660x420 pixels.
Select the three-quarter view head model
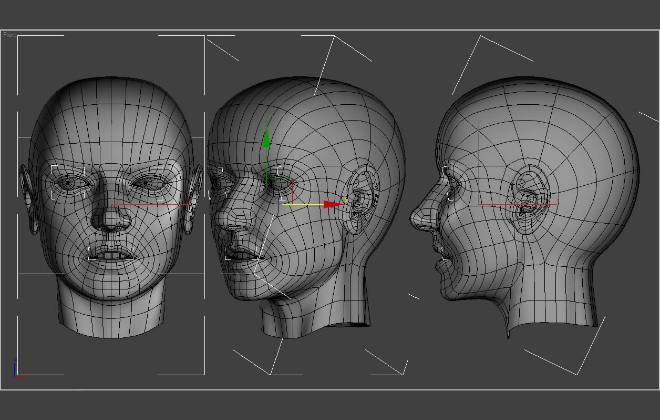pyautogui.click(x=306, y=206)
